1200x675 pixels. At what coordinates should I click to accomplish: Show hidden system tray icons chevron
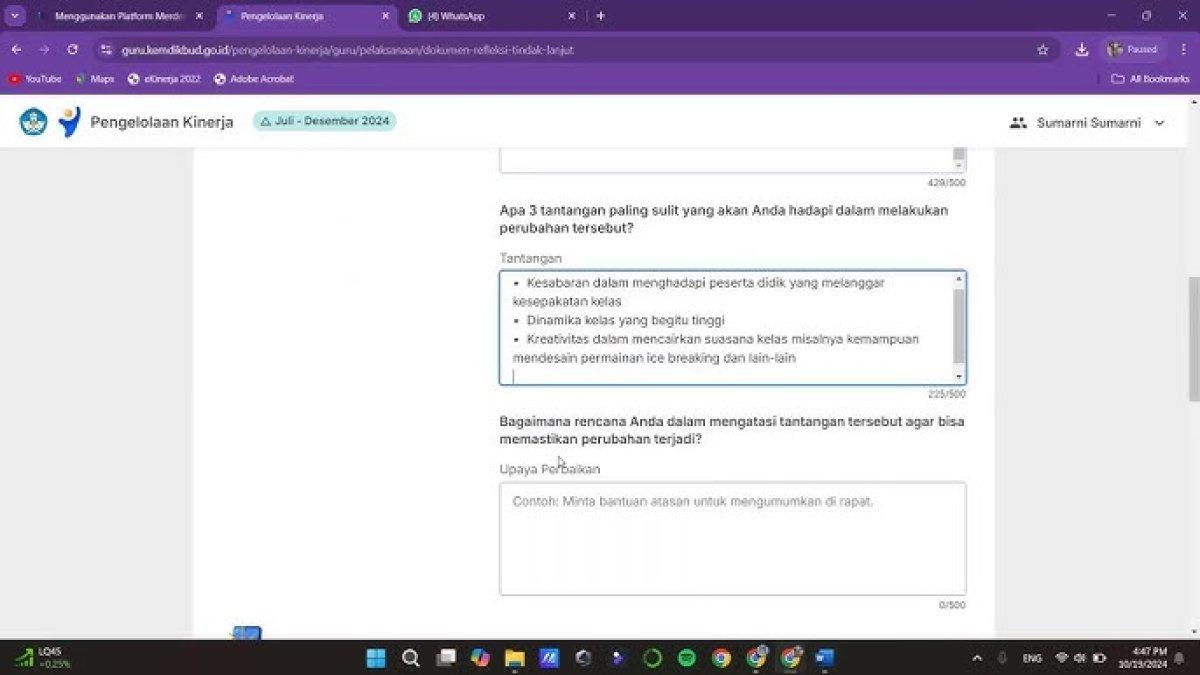(x=977, y=658)
